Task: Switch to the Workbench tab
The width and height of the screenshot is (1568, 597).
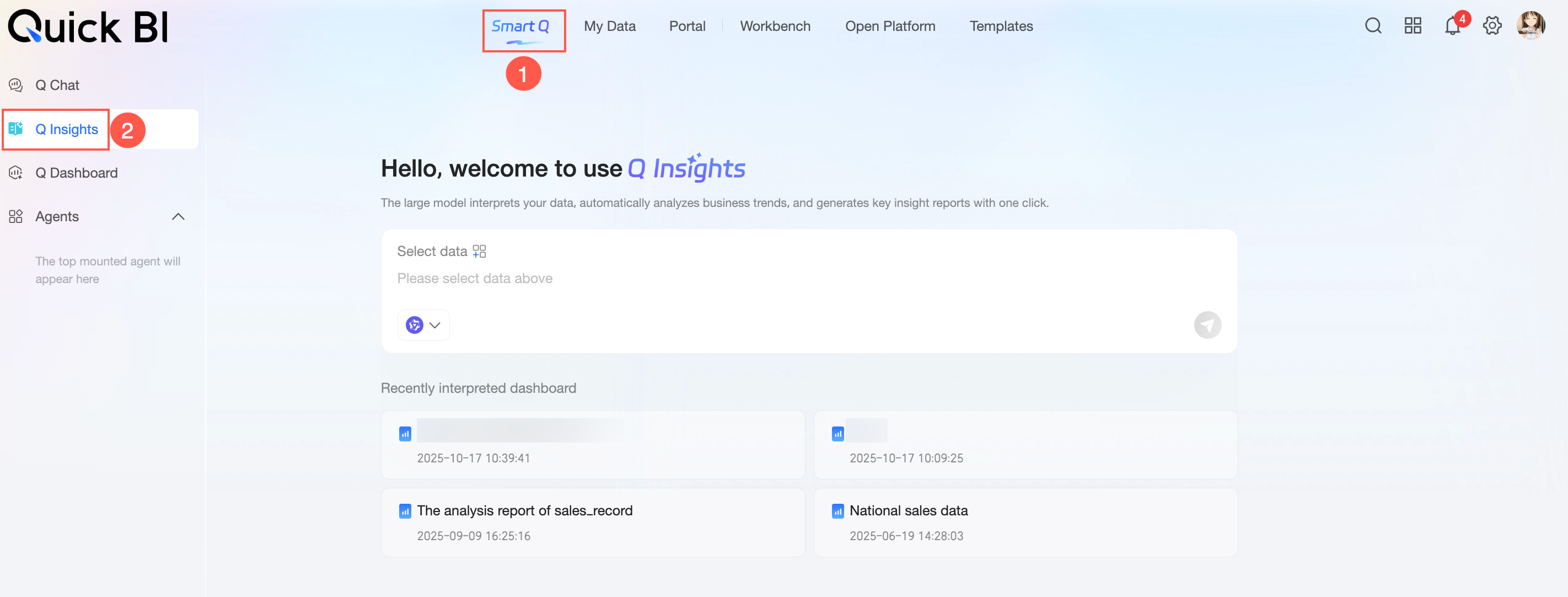Action: coord(775,26)
